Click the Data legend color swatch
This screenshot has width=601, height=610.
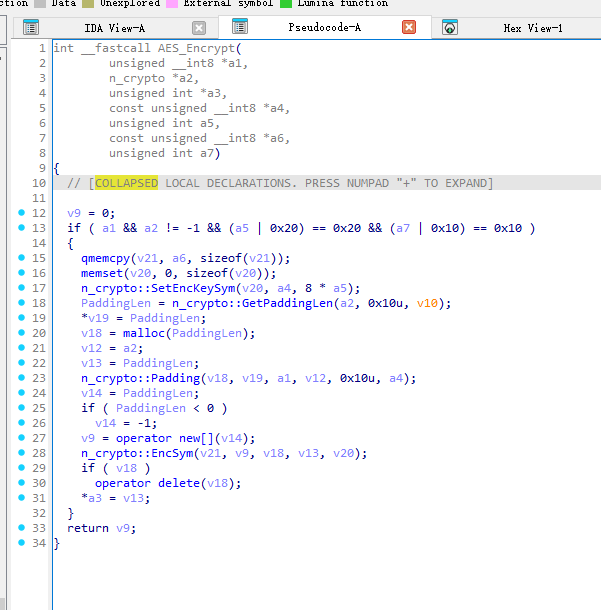pyautogui.click(x=40, y=4)
